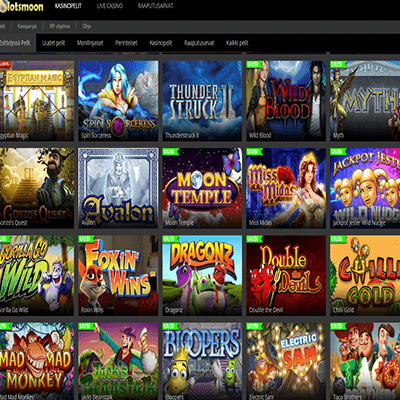Open the Gorilla Go Wild game tile
Image resolution: width=400 pixels, height=400 pixels.
coord(37,276)
